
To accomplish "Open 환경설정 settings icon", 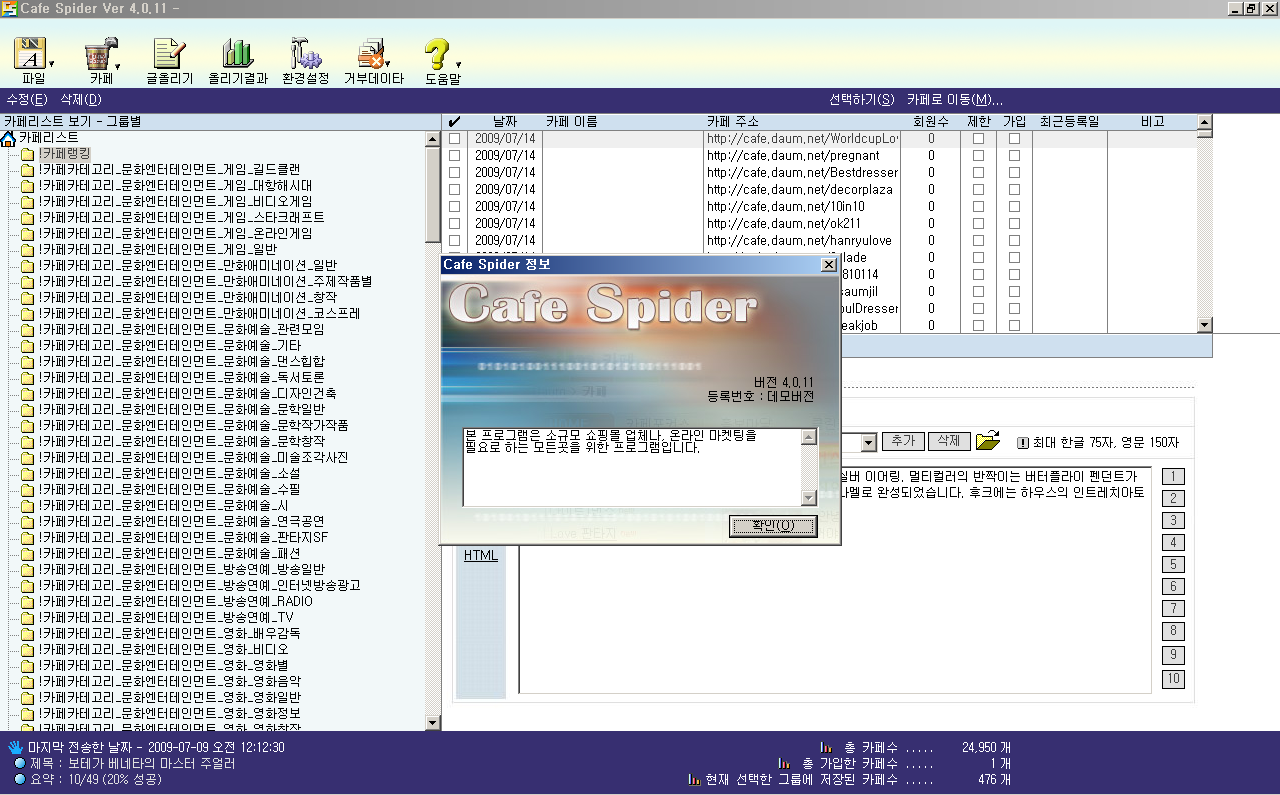I will pyautogui.click(x=304, y=55).
